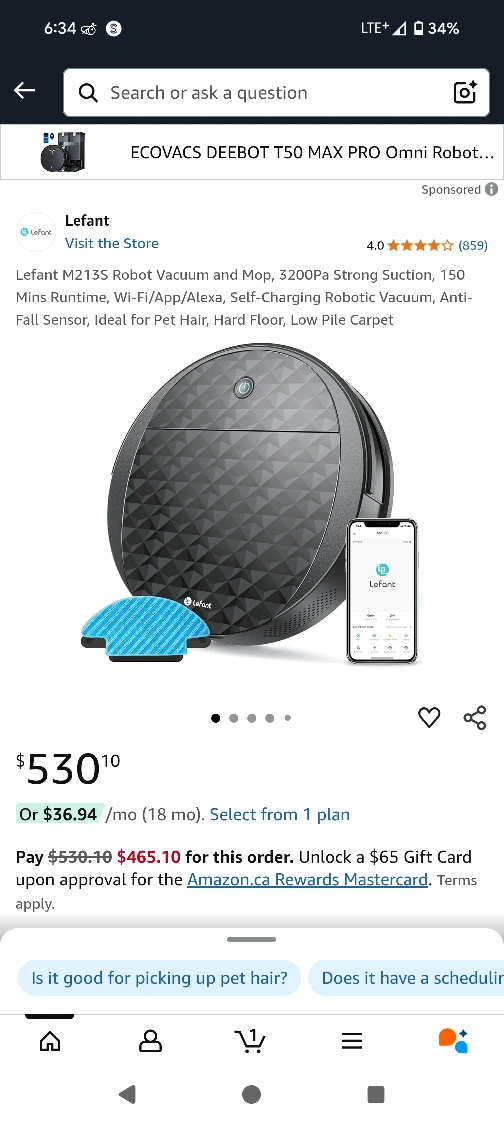Ask if good for pet hair
This screenshot has width=504, height=1122.
160,977
